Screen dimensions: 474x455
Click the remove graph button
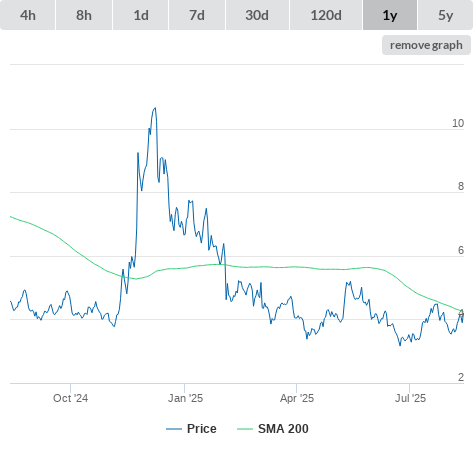(426, 45)
